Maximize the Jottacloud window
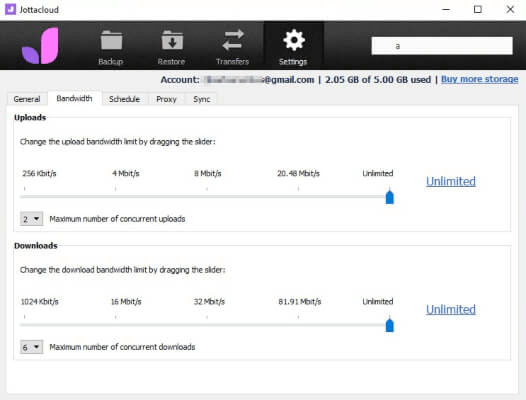This screenshot has width=526, height=400. point(478,9)
